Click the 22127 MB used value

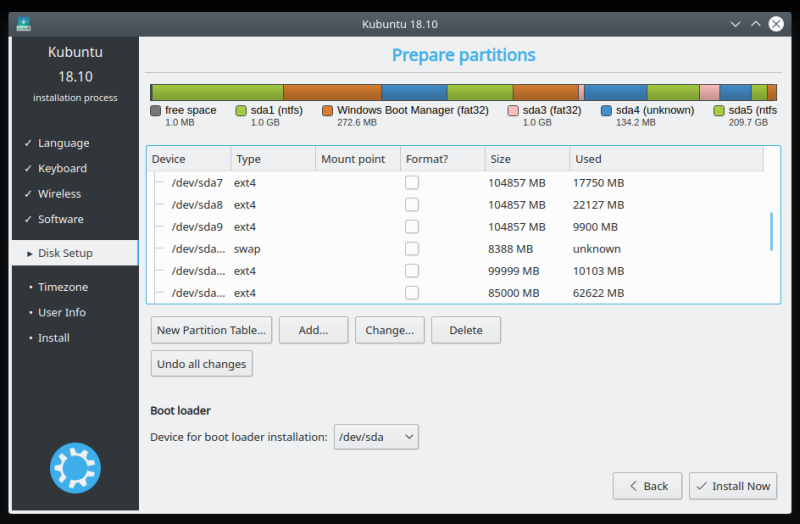point(598,205)
